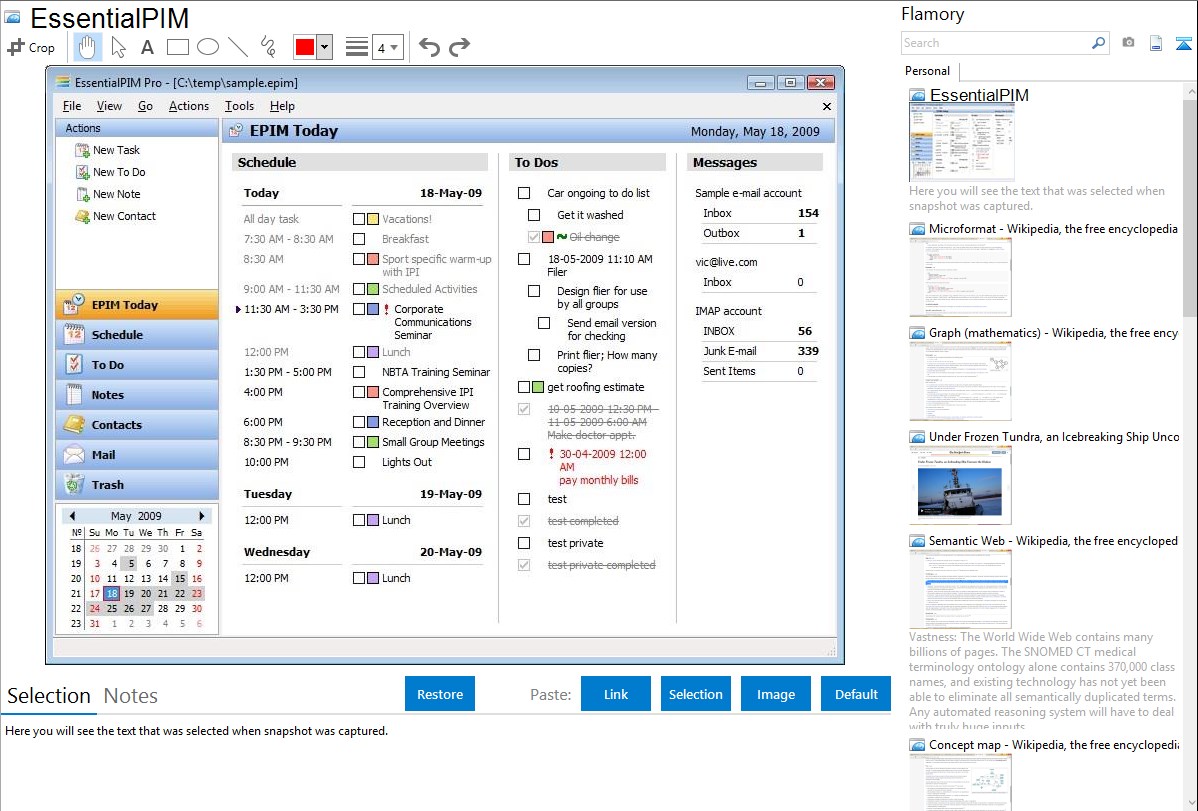Click the camera snapshot icon
Viewport: 1198px width, 811px height.
pyautogui.click(x=1128, y=43)
